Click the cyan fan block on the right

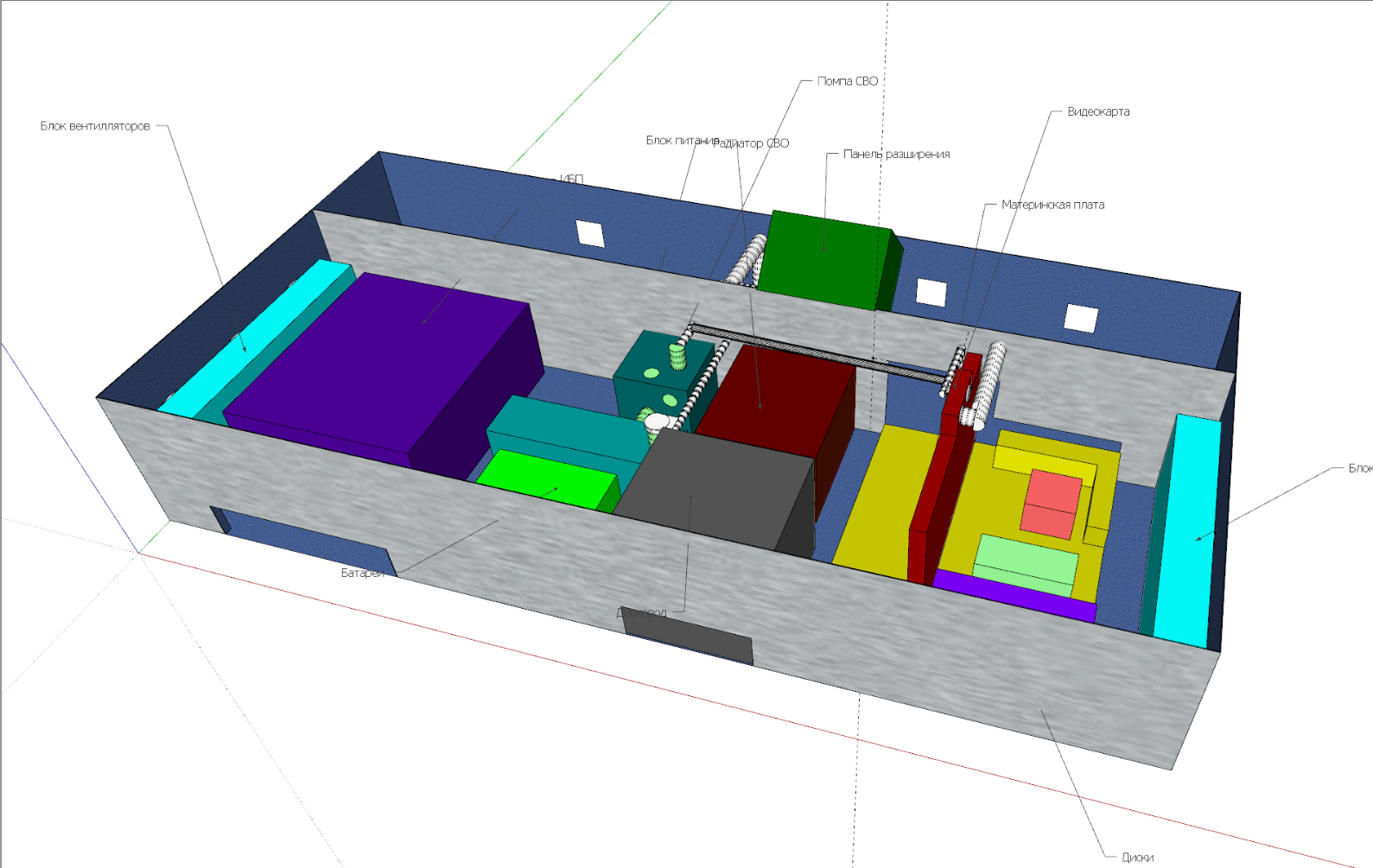pos(1185,531)
